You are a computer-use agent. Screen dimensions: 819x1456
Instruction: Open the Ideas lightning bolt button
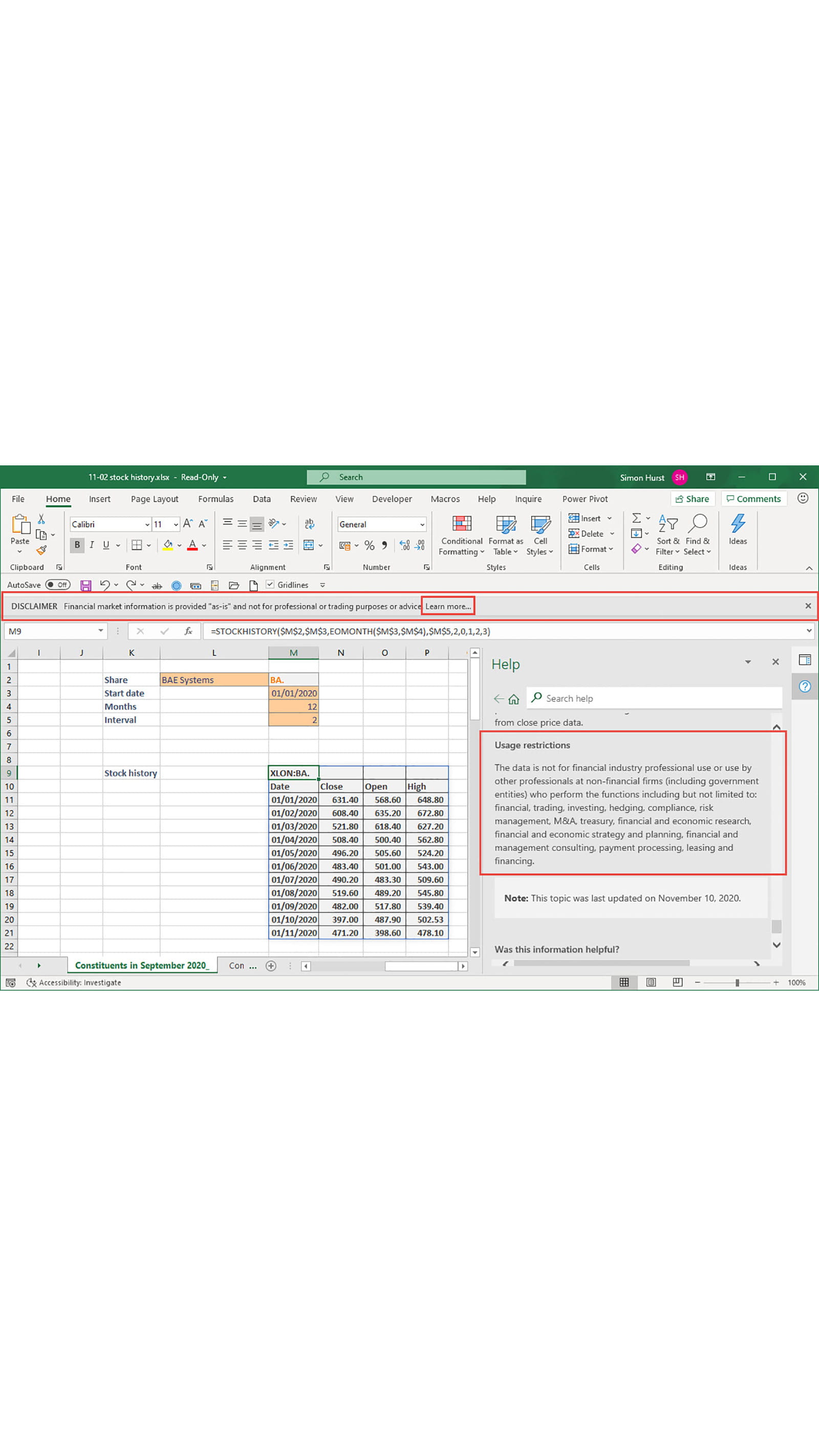pyautogui.click(x=737, y=529)
